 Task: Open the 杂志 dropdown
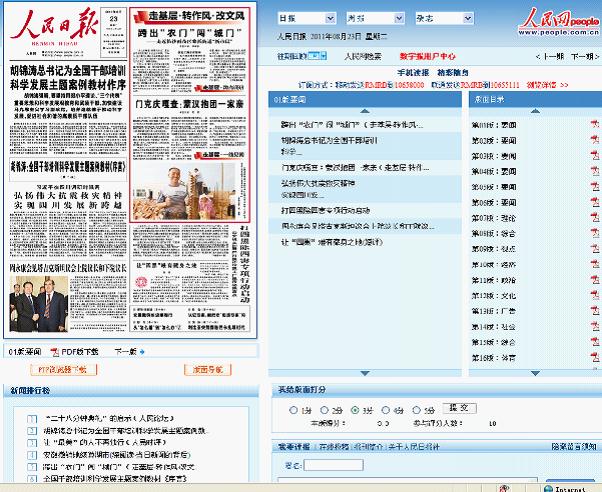[444, 18]
